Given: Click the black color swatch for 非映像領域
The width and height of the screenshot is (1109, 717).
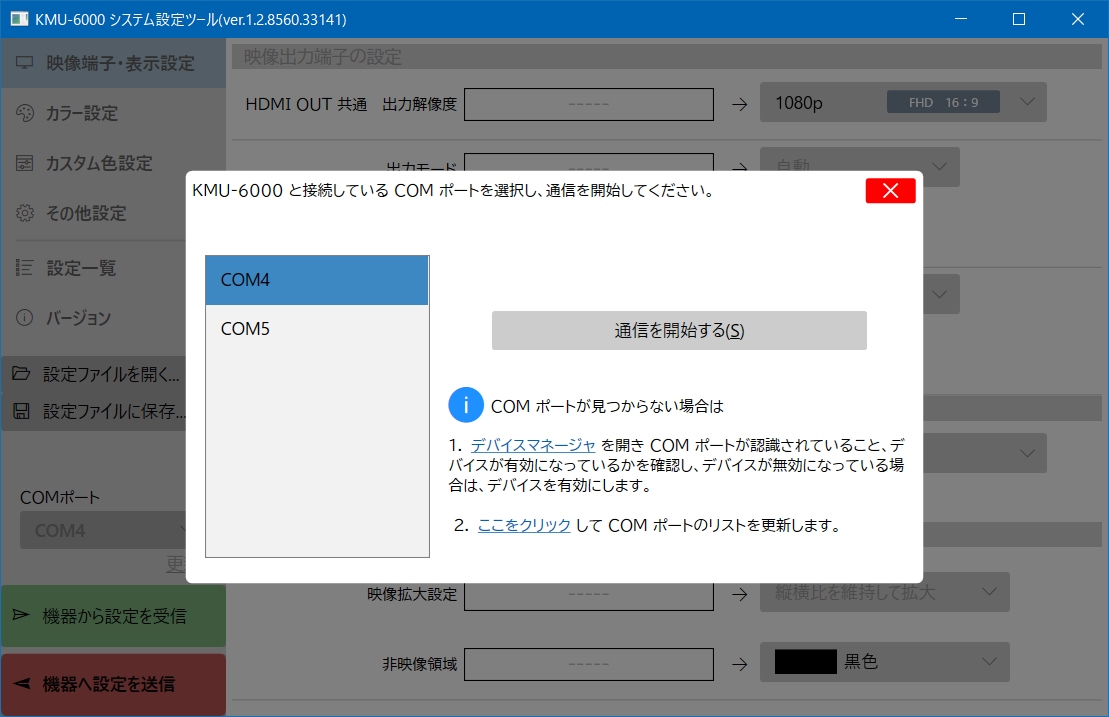Looking at the screenshot, I should pos(805,662).
